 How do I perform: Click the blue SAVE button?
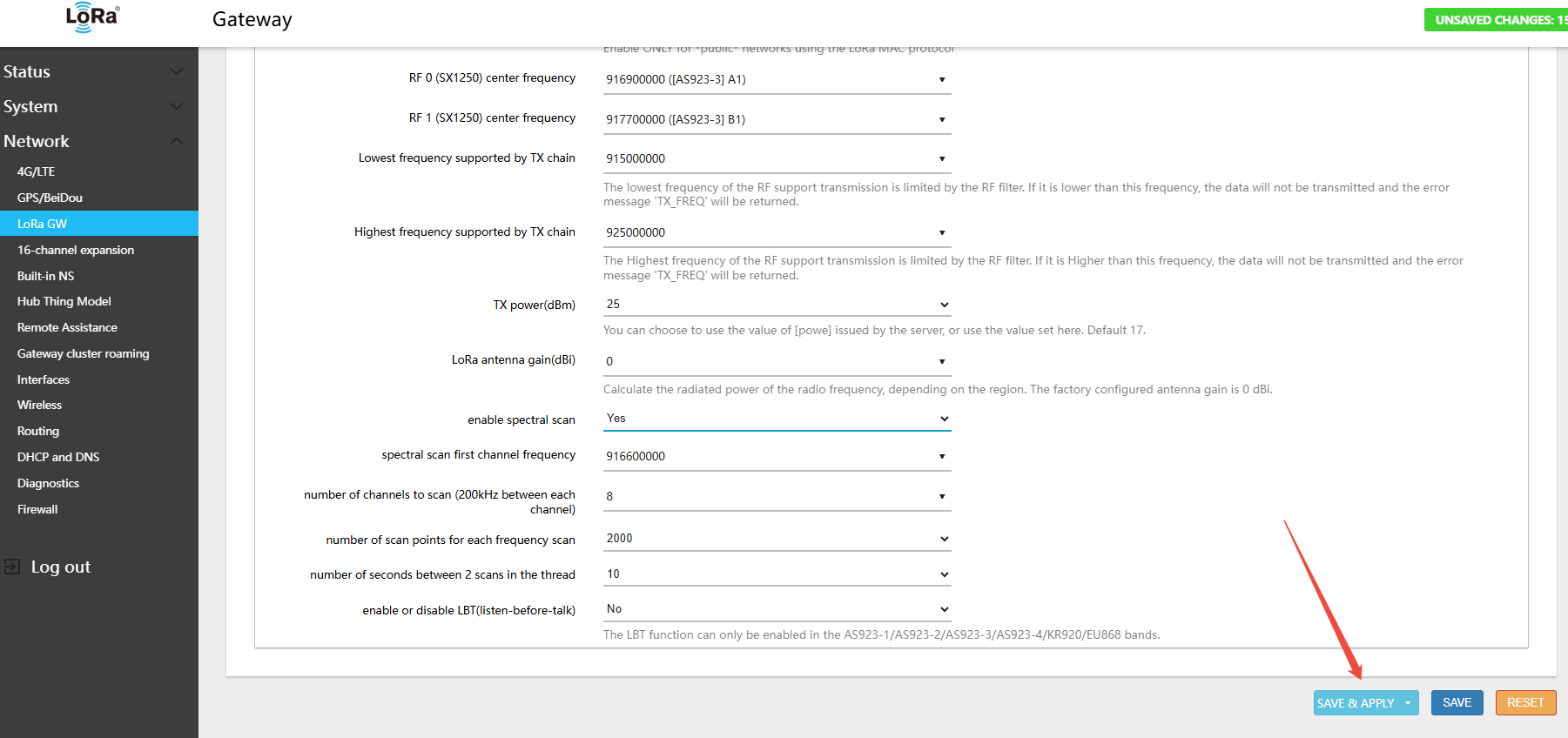click(x=1457, y=702)
